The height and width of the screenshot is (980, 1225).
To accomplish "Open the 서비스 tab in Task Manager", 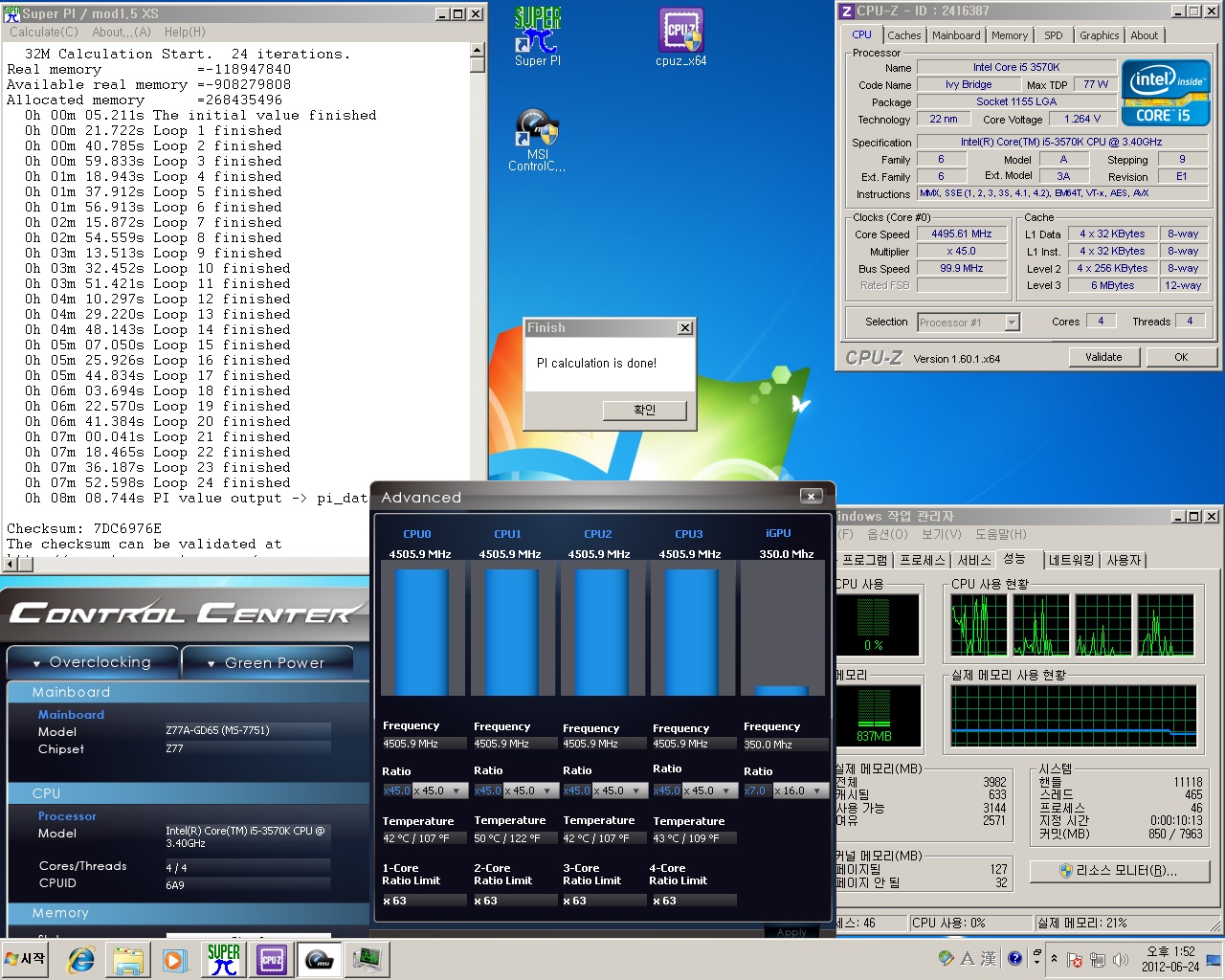I will 974,560.
